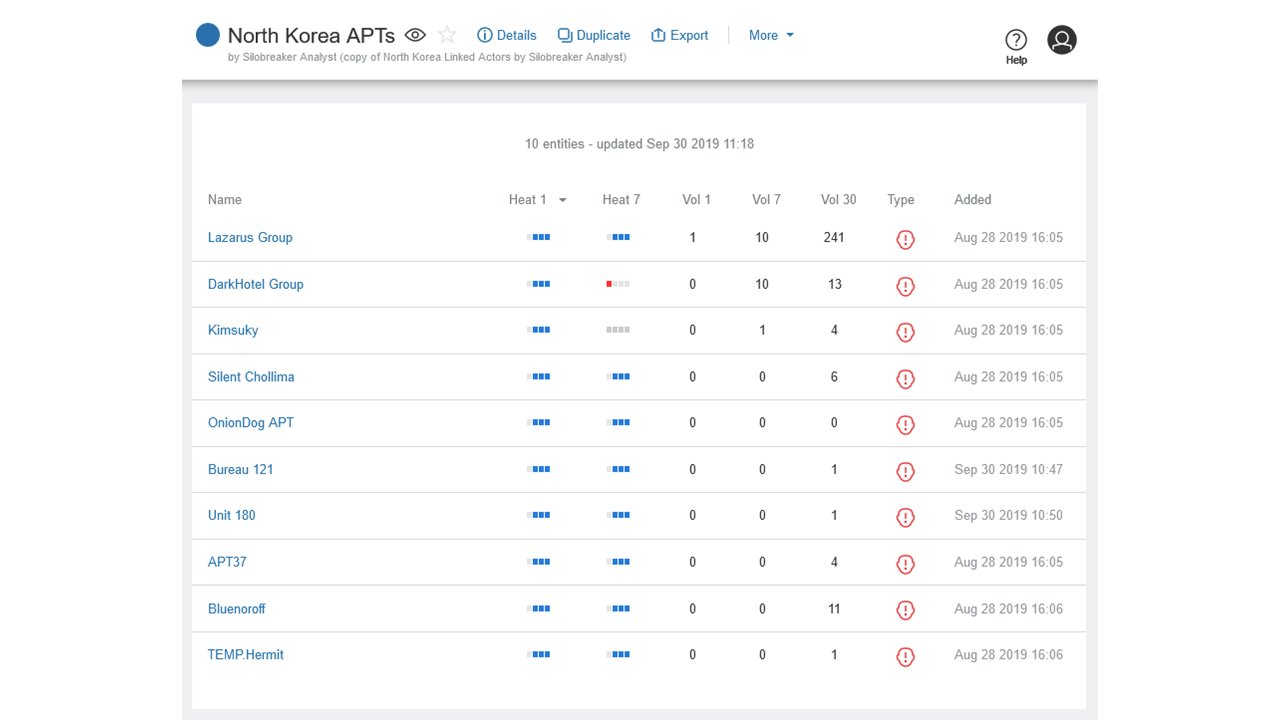Open Bureau 121 entity
Screen dimensions: 1280x720
point(241,469)
